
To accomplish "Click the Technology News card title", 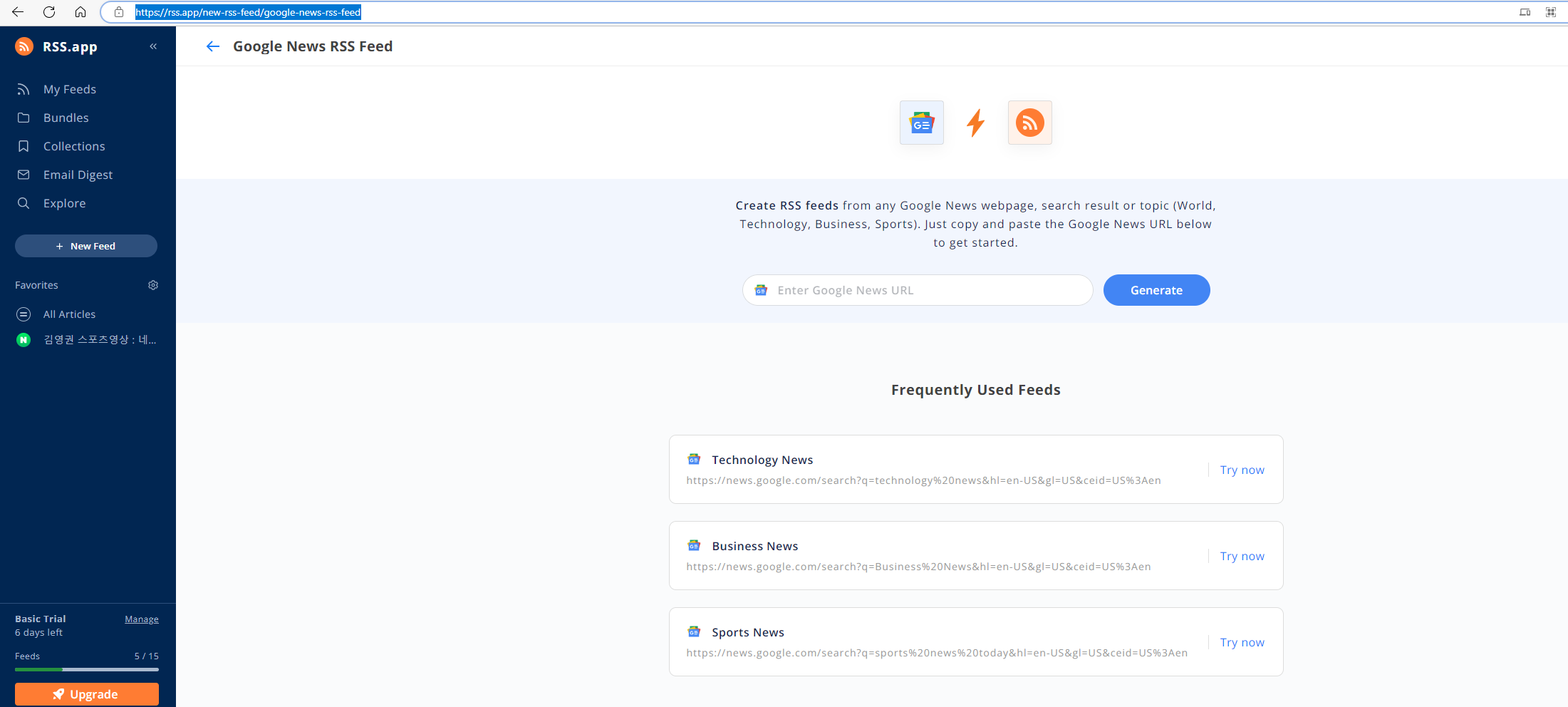I will click(x=762, y=460).
